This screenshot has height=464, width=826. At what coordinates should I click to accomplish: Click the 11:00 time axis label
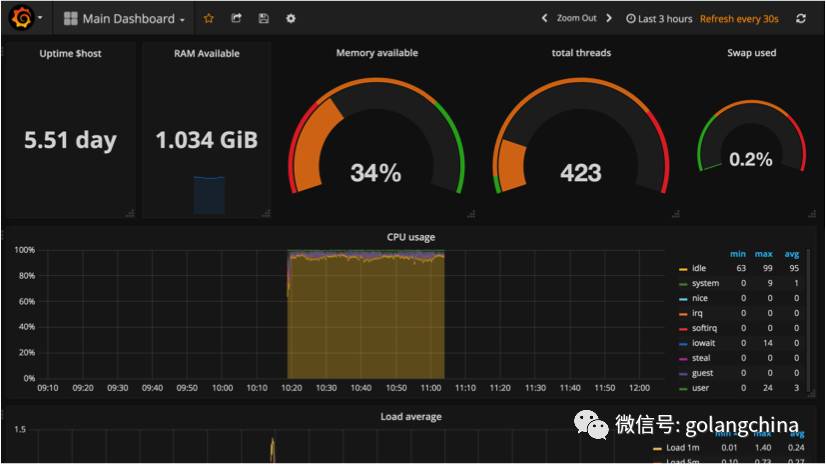click(430, 388)
